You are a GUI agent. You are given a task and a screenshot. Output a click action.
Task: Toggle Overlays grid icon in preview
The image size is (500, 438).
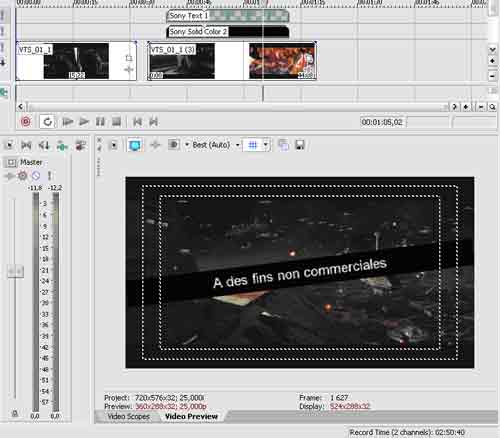tap(253, 145)
